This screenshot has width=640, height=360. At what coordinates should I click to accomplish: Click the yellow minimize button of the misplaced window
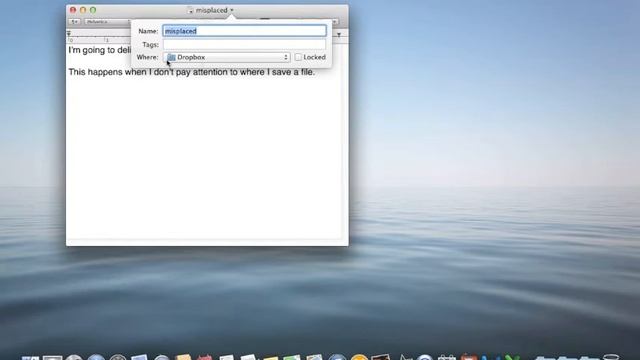pyautogui.click(x=83, y=10)
